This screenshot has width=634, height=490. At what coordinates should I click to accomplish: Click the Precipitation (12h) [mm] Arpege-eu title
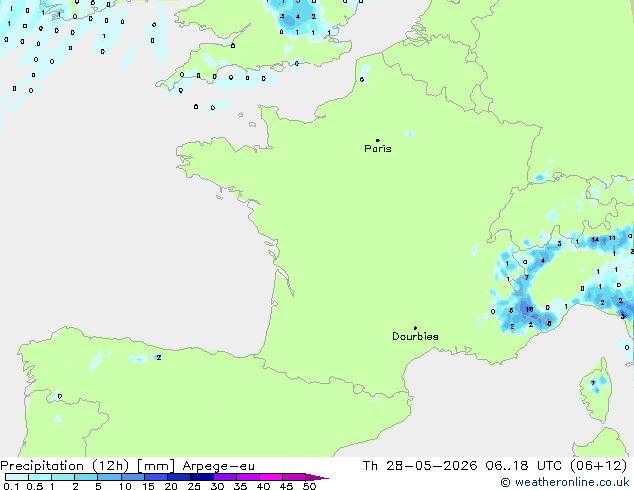pyautogui.click(x=127, y=466)
